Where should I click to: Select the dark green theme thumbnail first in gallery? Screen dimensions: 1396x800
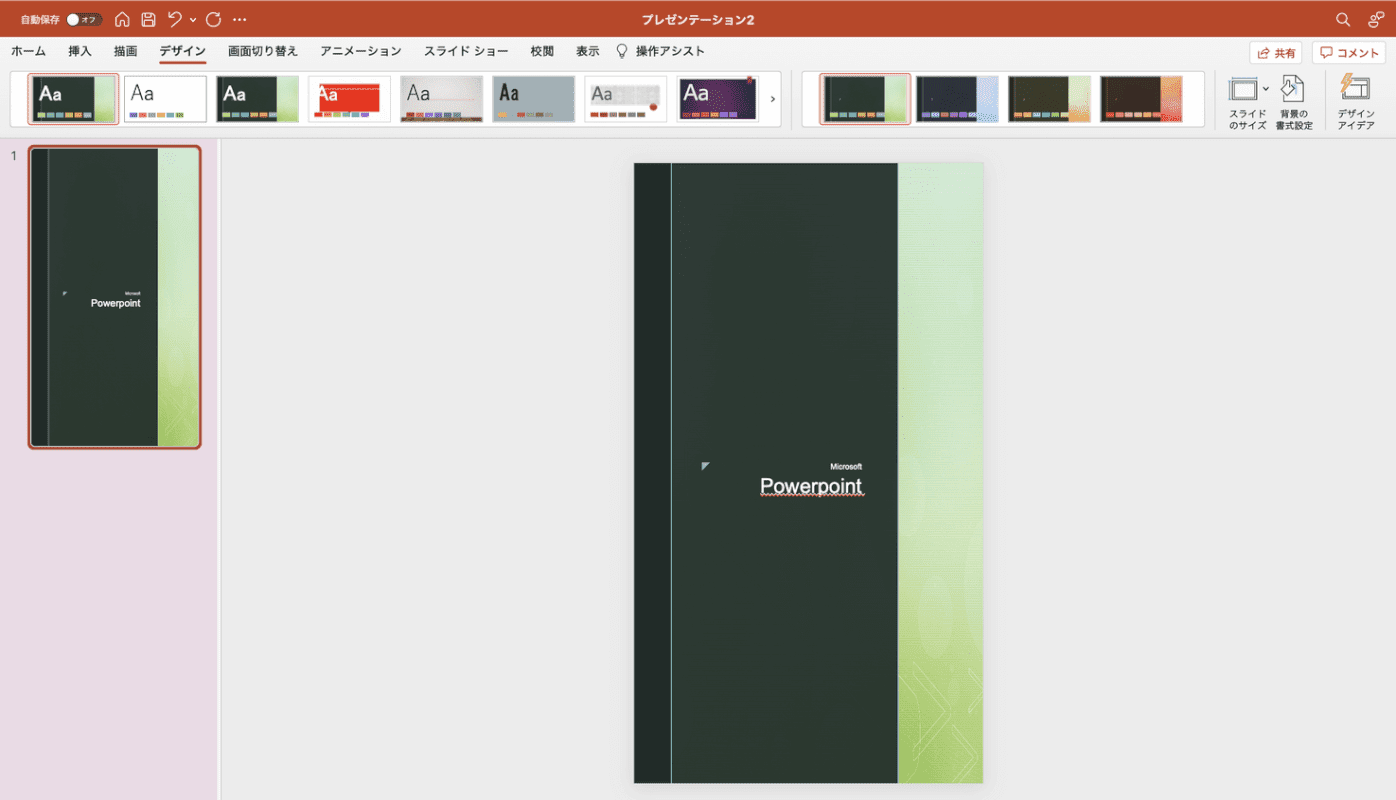(73, 99)
